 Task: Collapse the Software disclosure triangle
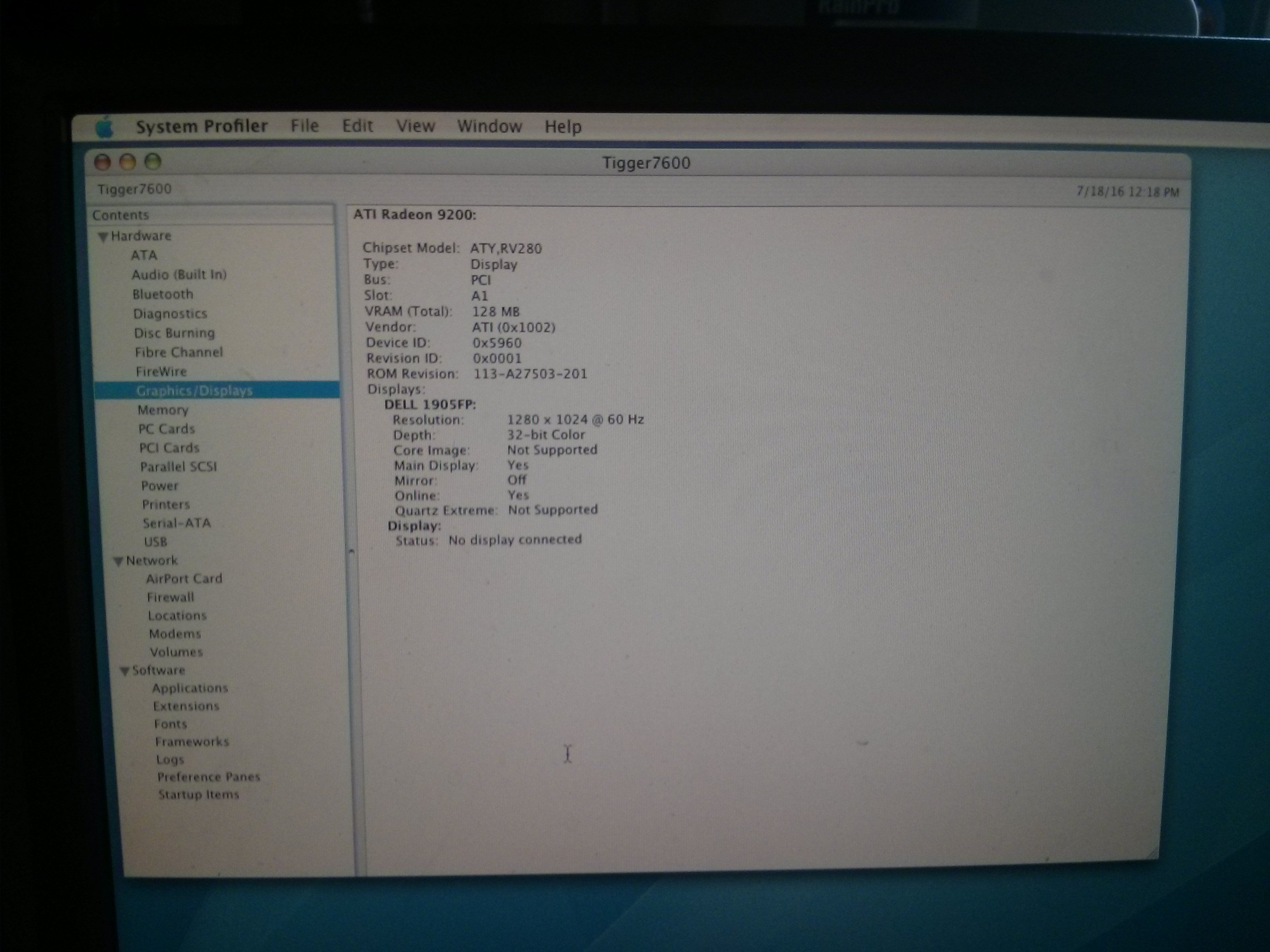[125, 671]
